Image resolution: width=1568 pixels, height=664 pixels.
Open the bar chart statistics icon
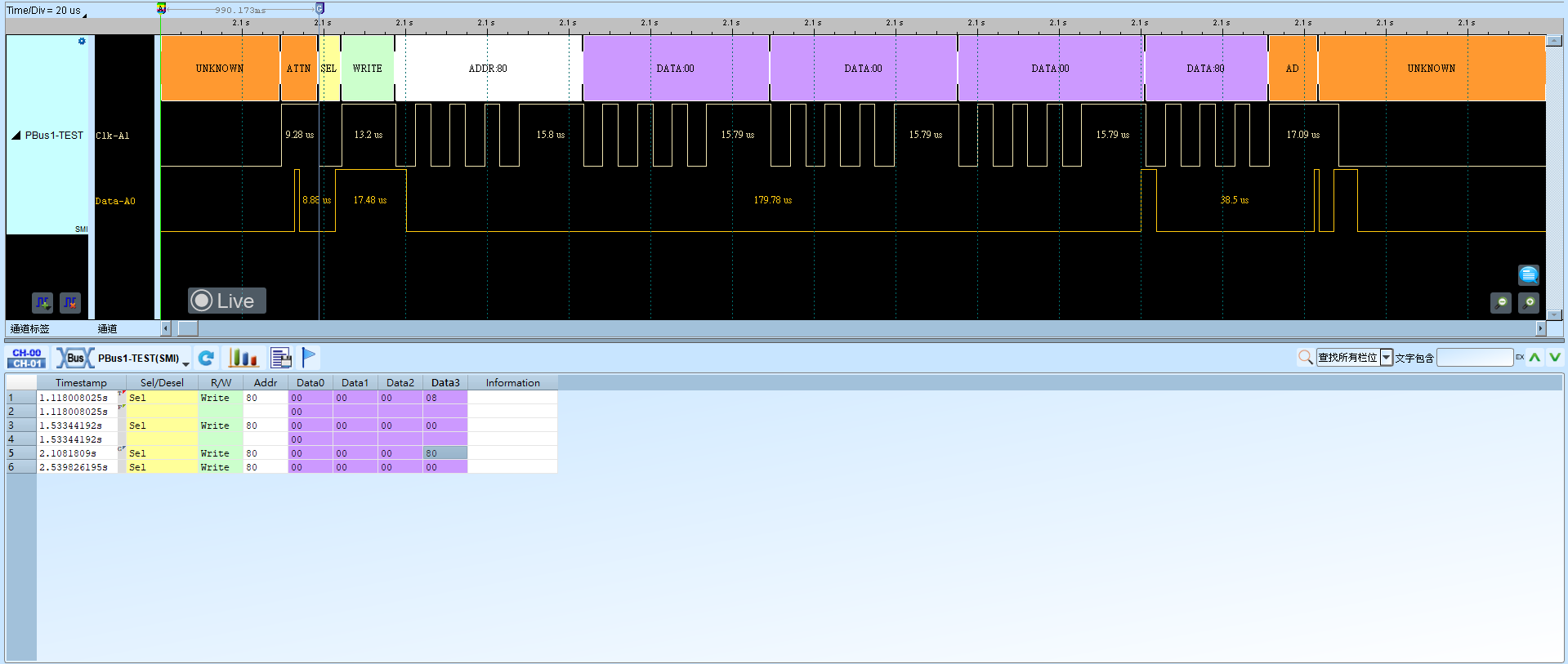(243, 358)
